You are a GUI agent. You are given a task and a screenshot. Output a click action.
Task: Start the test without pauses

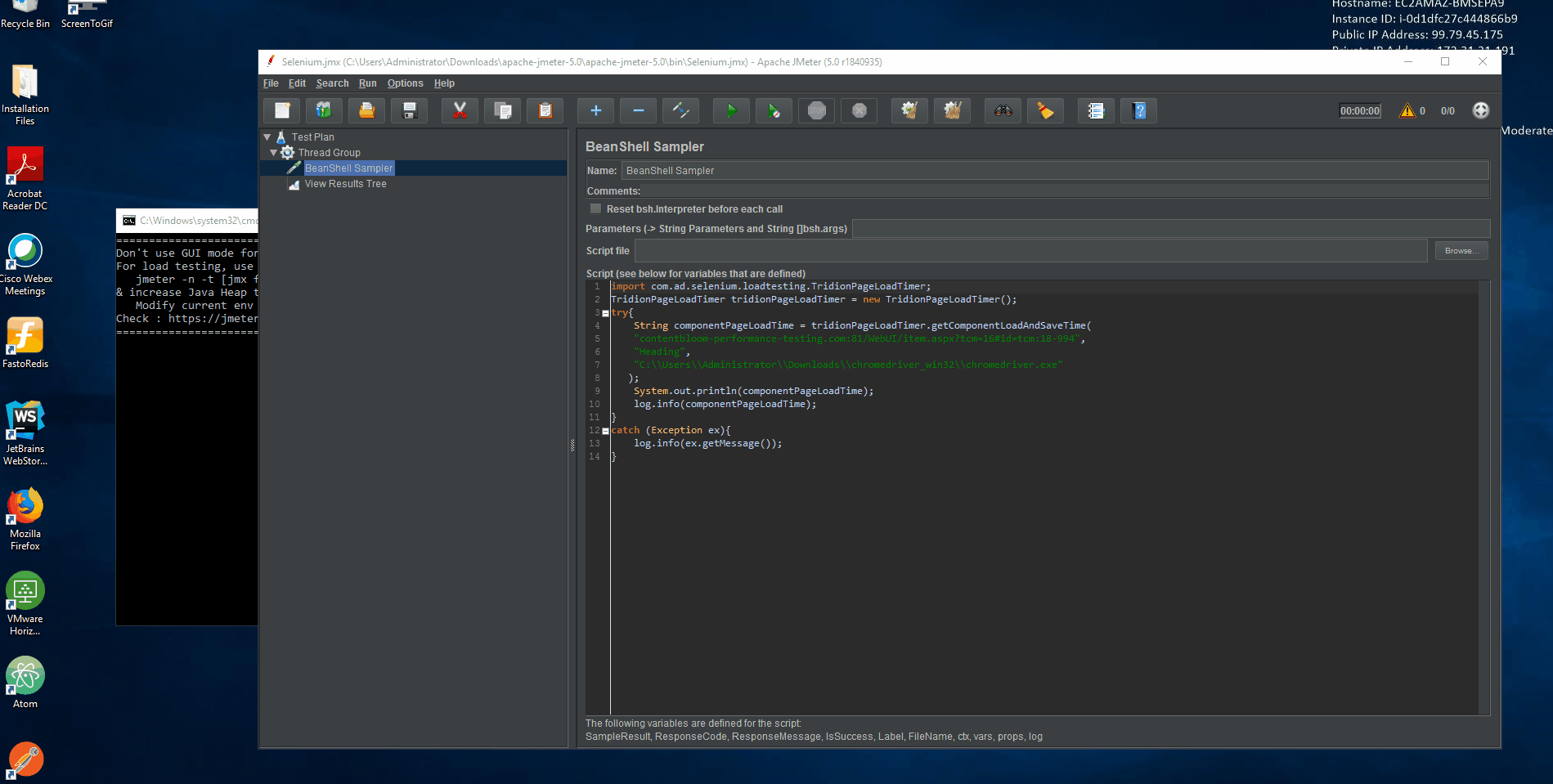pyautogui.click(x=773, y=110)
